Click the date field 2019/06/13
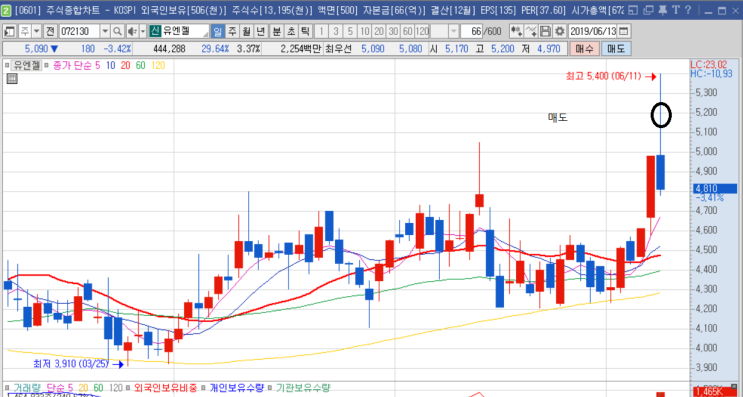743x397 pixels. point(593,31)
